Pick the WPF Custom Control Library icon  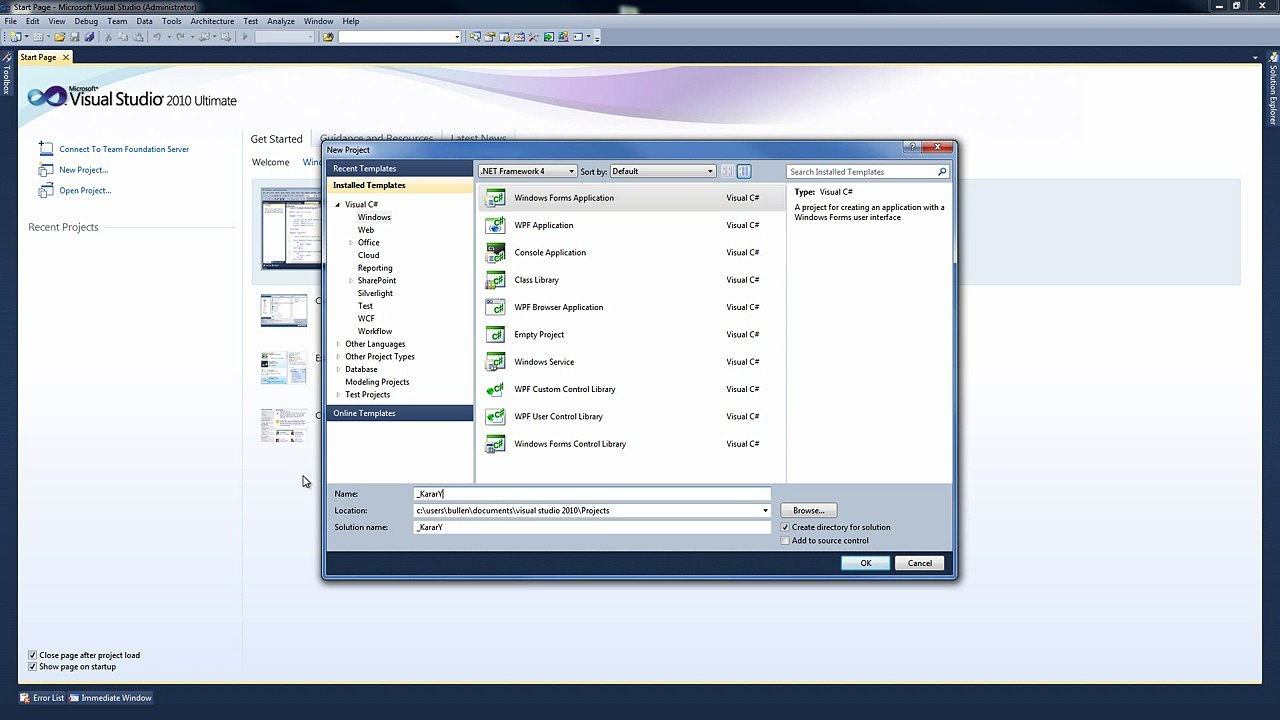pyautogui.click(x=495, y=389)
